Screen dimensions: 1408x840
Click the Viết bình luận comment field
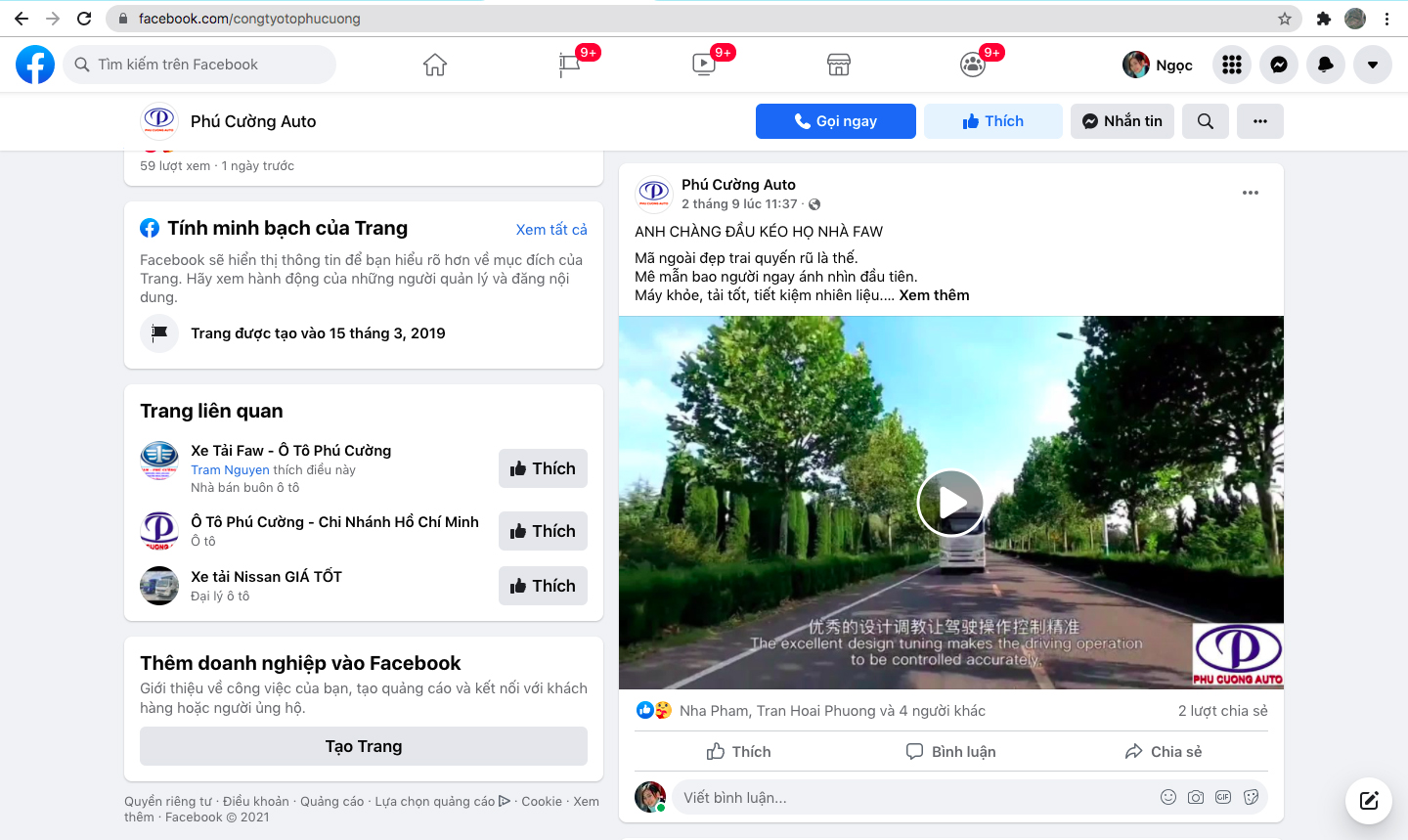pyautogui.click(x=914, y=798)
